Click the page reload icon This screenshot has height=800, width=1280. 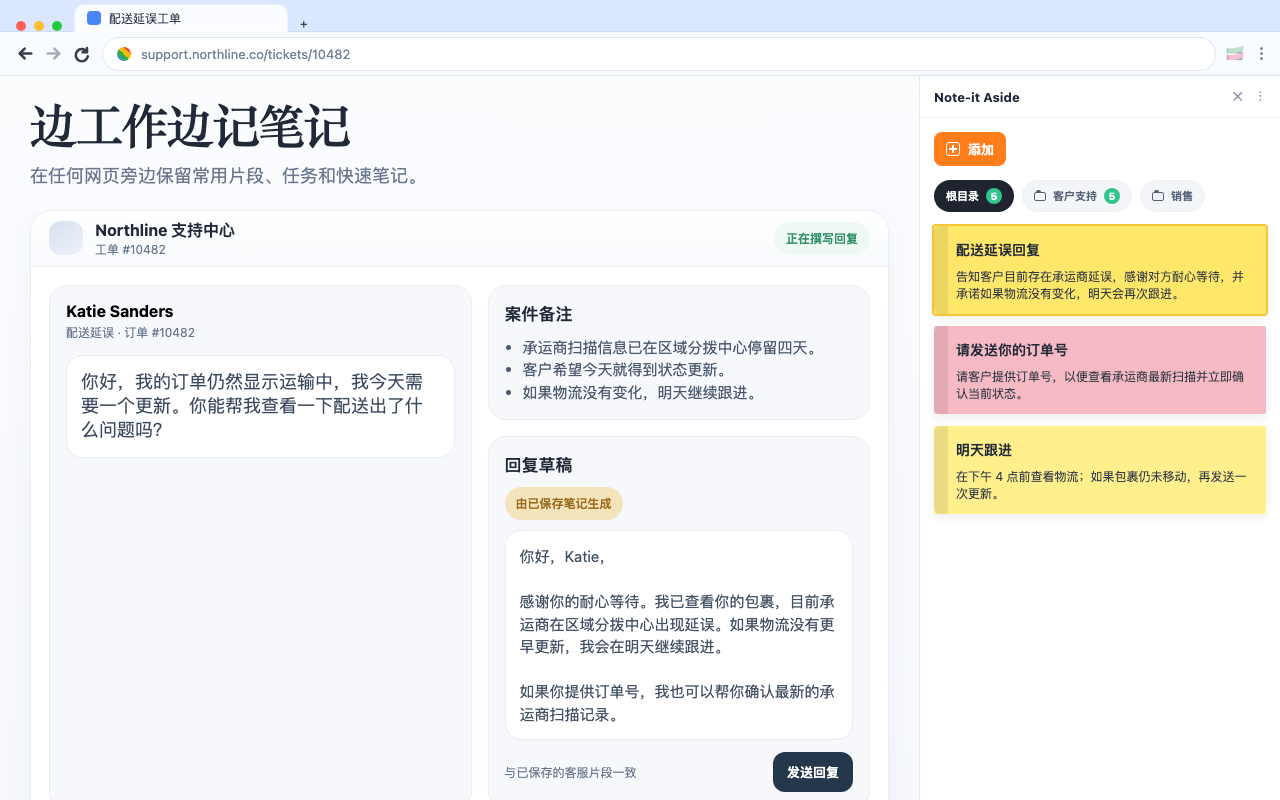pos(82,54)
